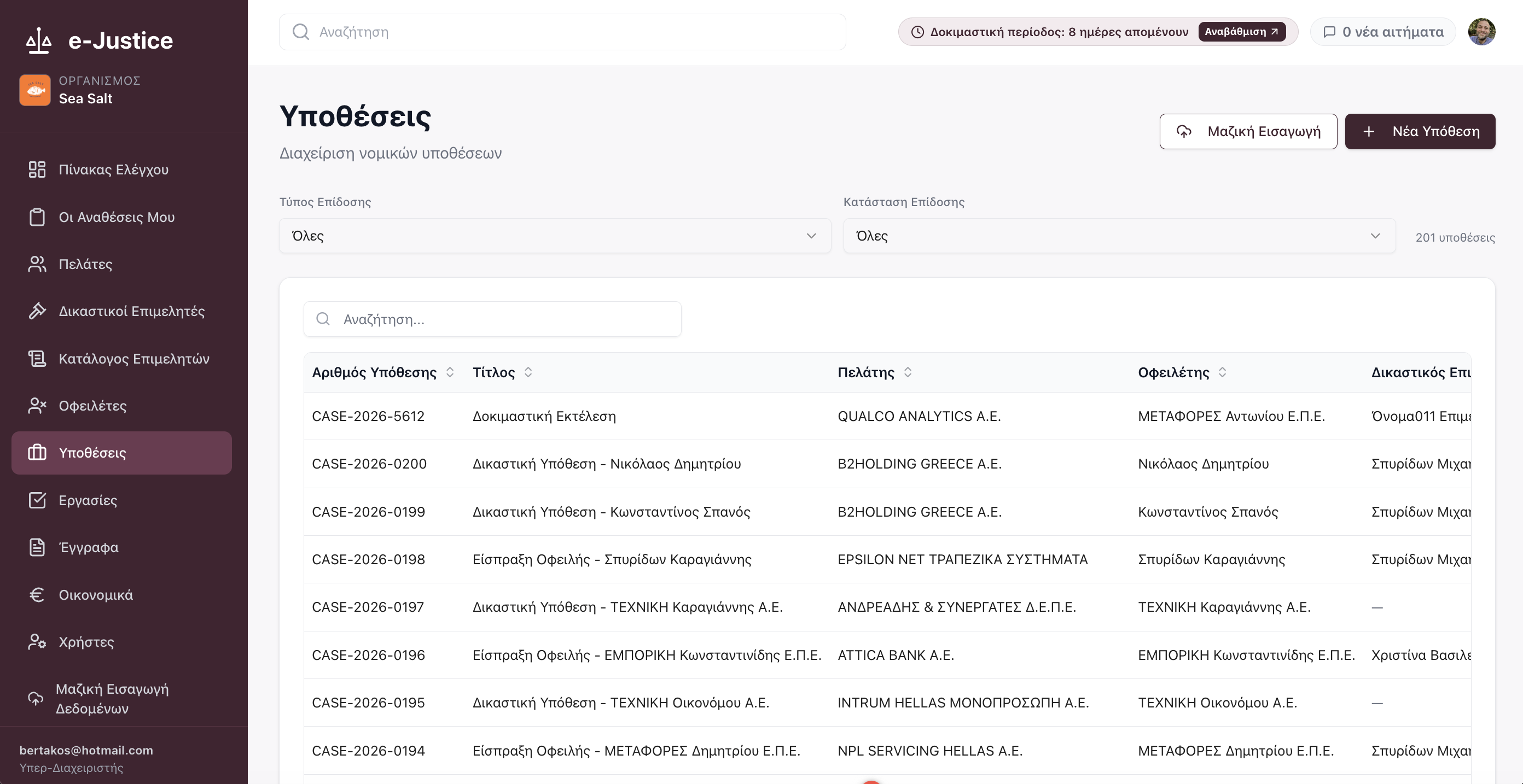
Task: Open the user profile avatar menu
Action: point(1481,32)
